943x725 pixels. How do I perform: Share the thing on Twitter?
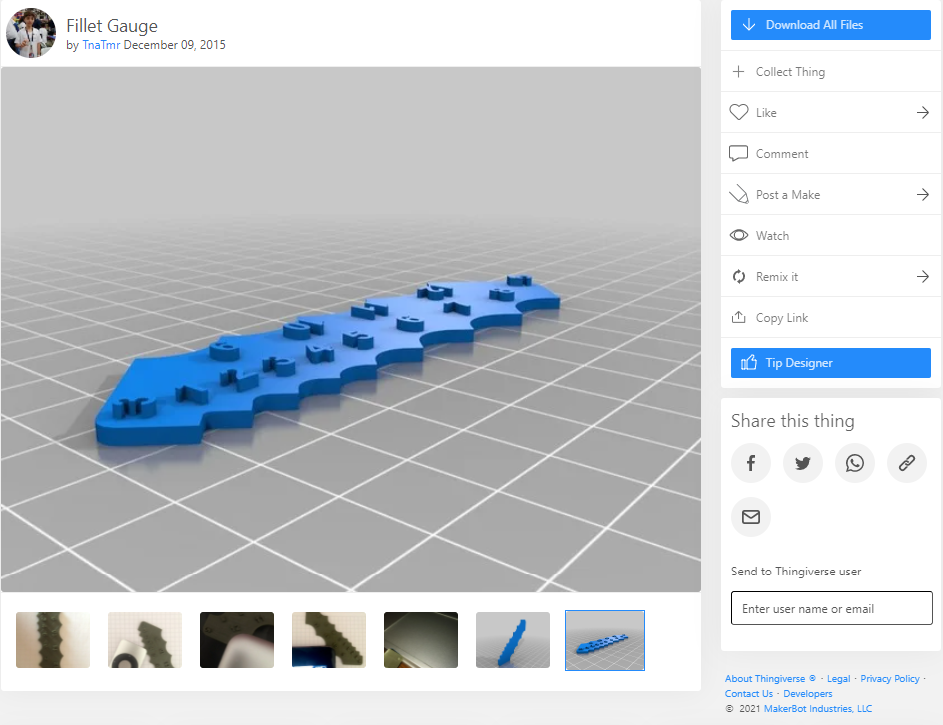[803, 463]
